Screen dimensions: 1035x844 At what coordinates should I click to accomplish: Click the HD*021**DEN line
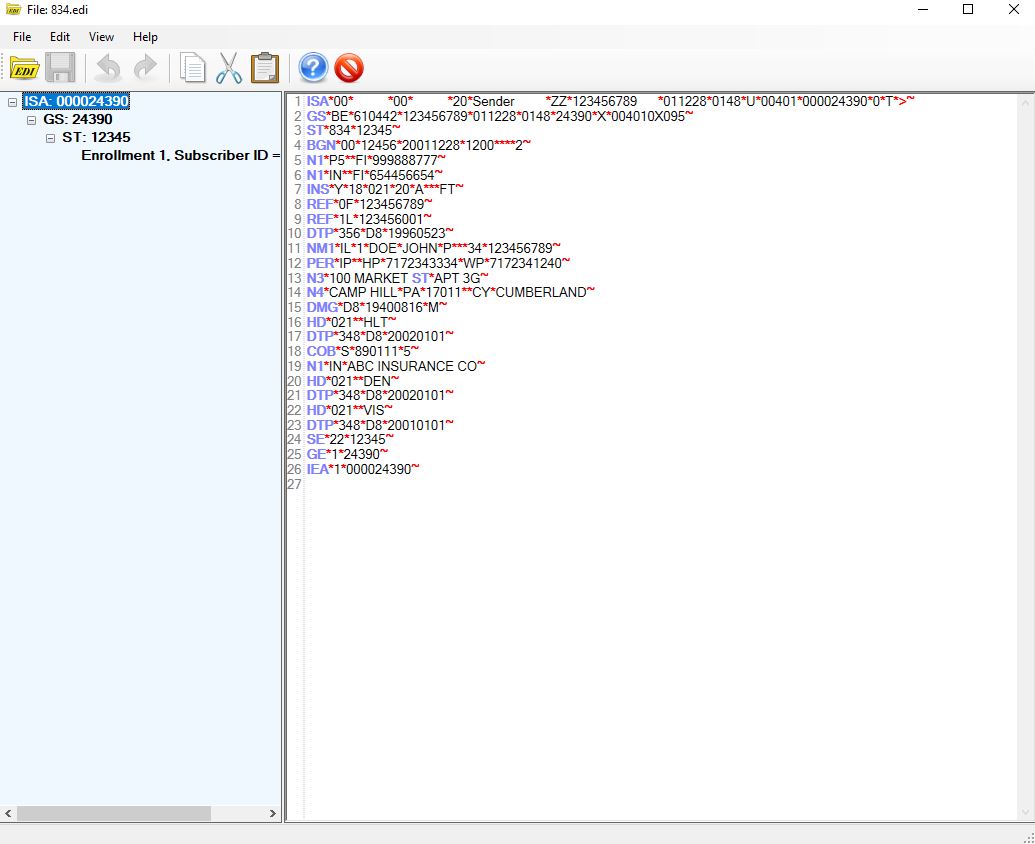pos(352,381)
